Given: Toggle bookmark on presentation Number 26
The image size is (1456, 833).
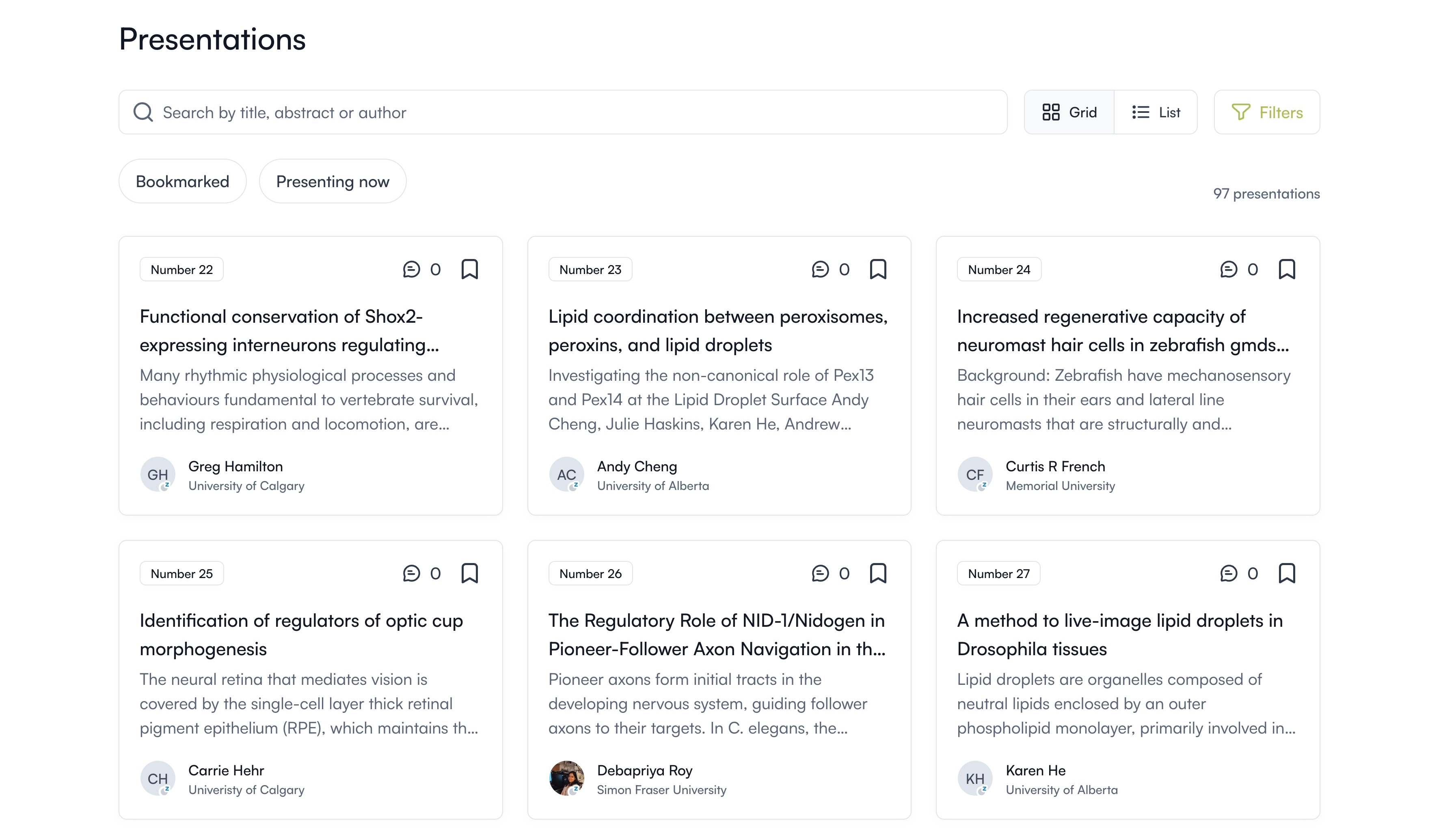Looking at the screenshot, I should click(x=877, y=573).
